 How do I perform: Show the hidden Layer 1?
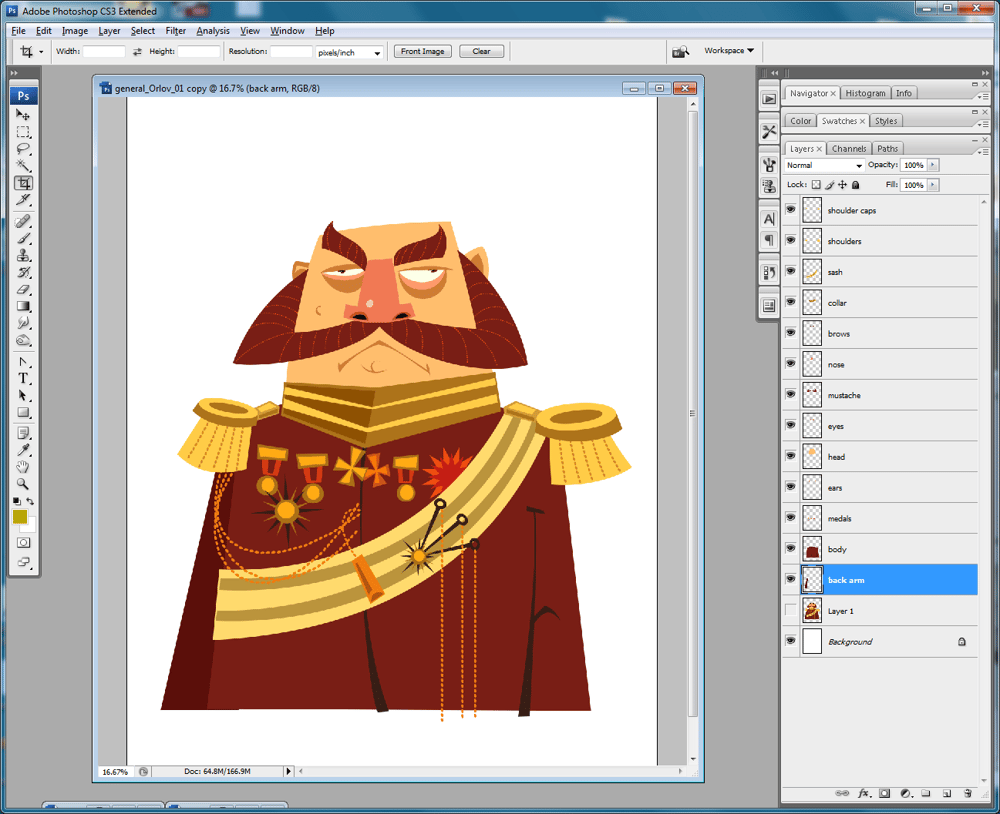[x=791, y=610]
